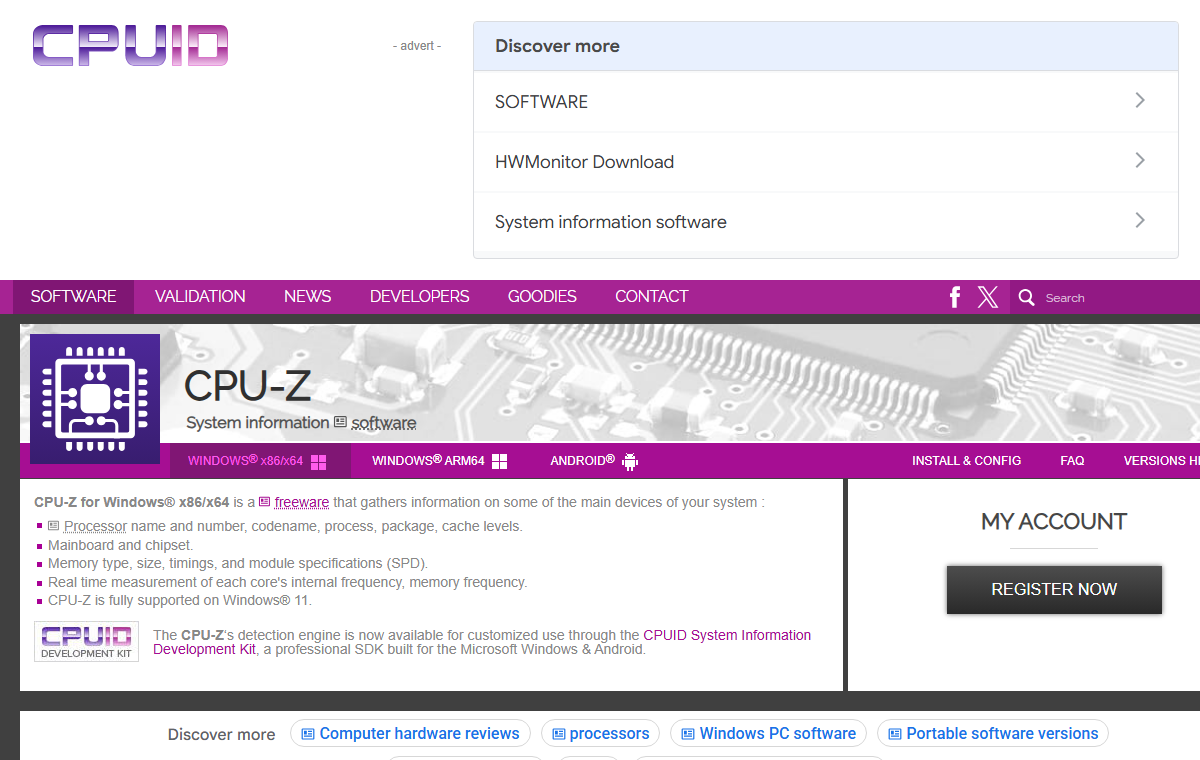Click the 'Discover more' advert header
Viewport: 1200px width, 760px height.
(x=557, y=46)
